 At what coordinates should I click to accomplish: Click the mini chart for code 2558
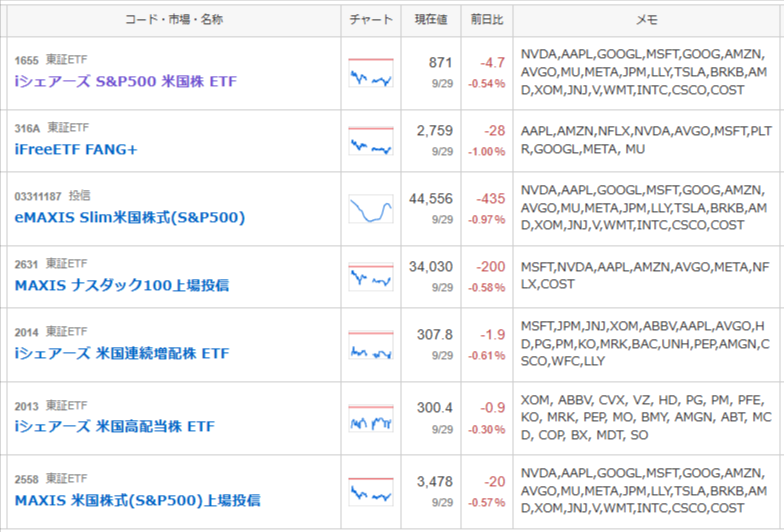pos(370,492)
